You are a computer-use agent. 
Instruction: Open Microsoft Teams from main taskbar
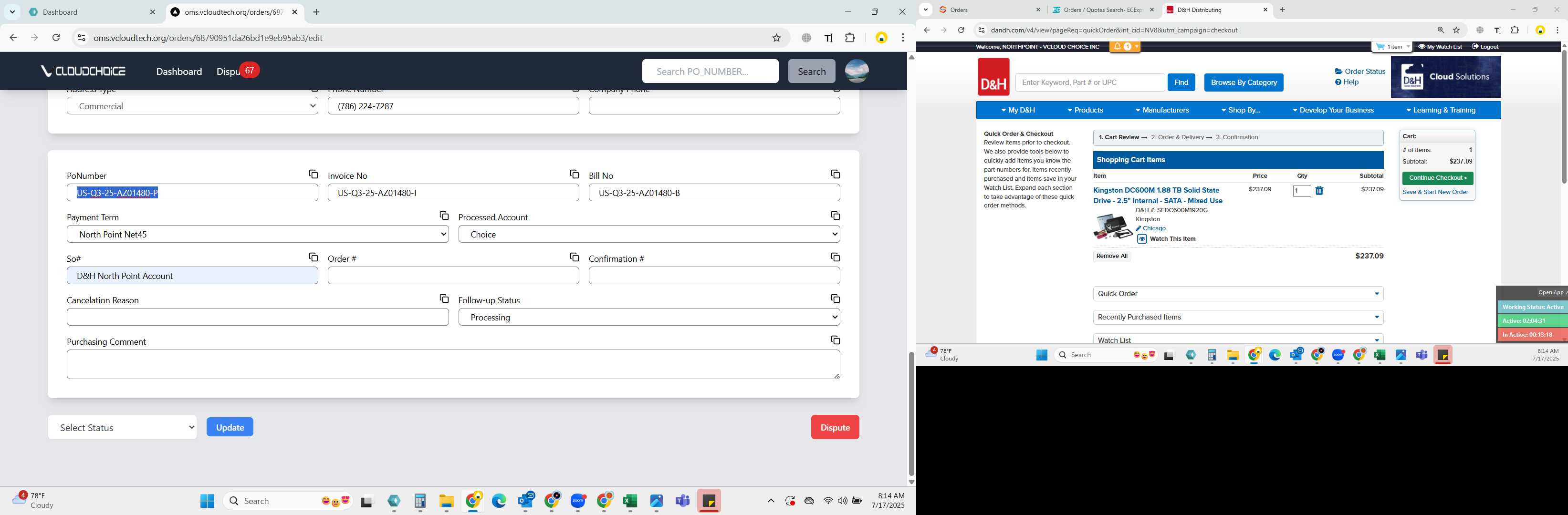click(x=682, y=501)
